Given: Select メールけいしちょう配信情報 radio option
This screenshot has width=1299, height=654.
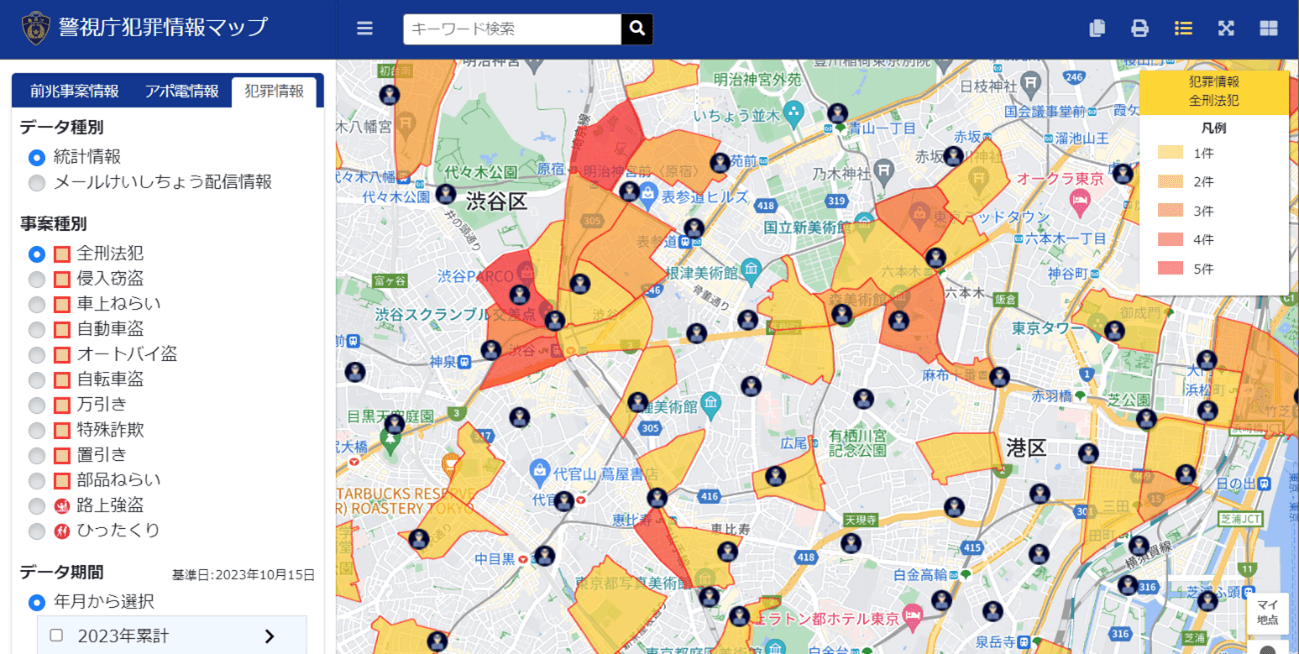Looking at the screenshot, I should [37, 183].
